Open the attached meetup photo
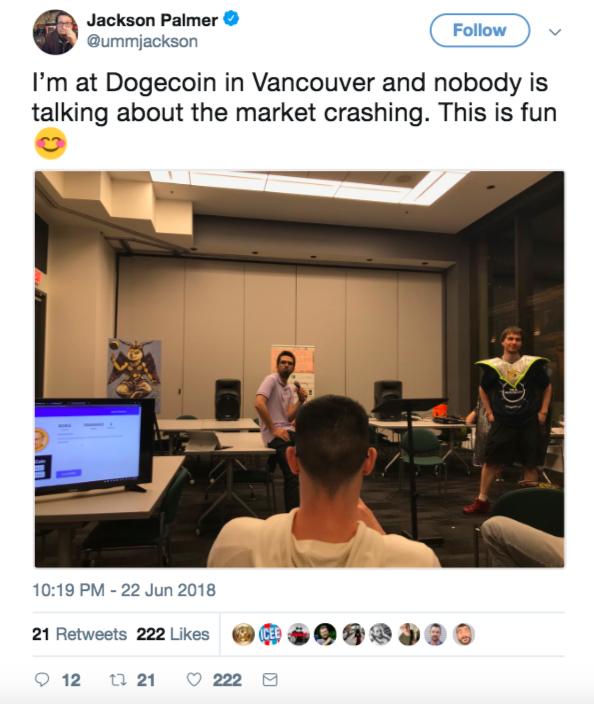Screen dimensions: 594x704 click(299, 369)
